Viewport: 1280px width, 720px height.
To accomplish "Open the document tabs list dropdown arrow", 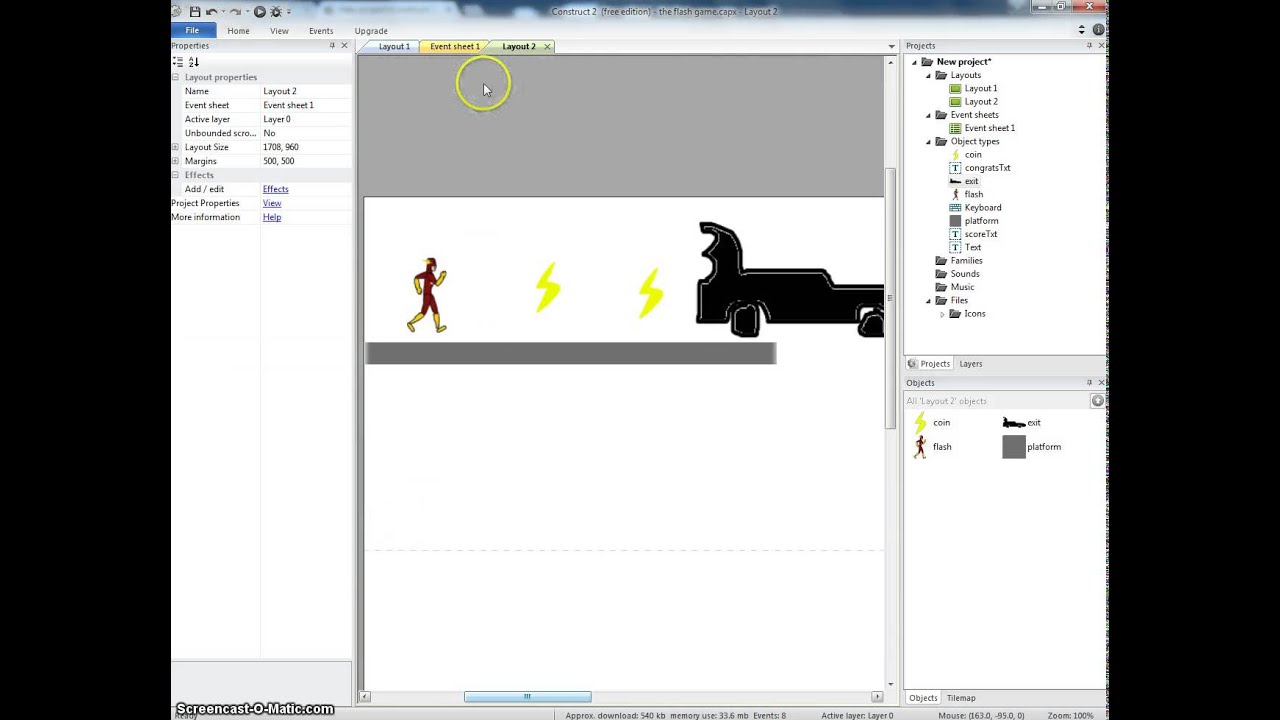I will (891, 46).
